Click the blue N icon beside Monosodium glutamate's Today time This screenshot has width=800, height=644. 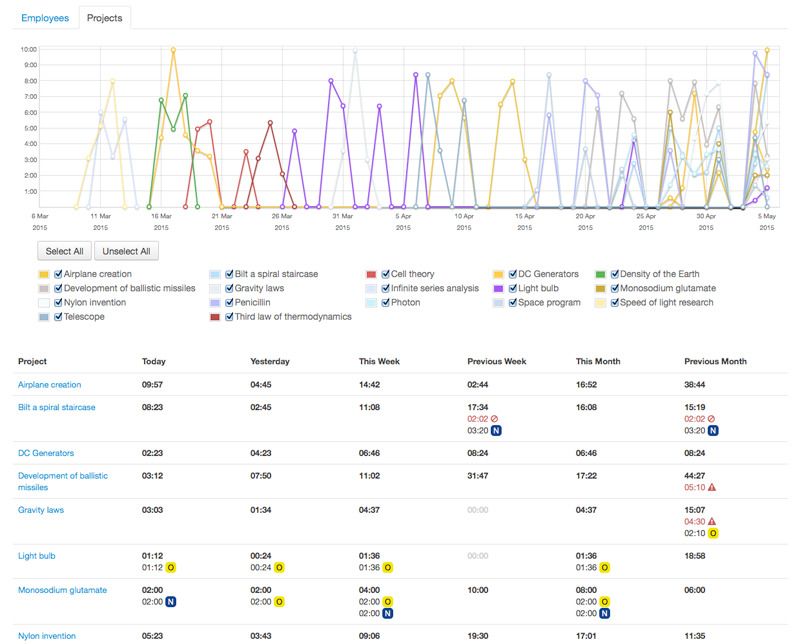(170, 600)
